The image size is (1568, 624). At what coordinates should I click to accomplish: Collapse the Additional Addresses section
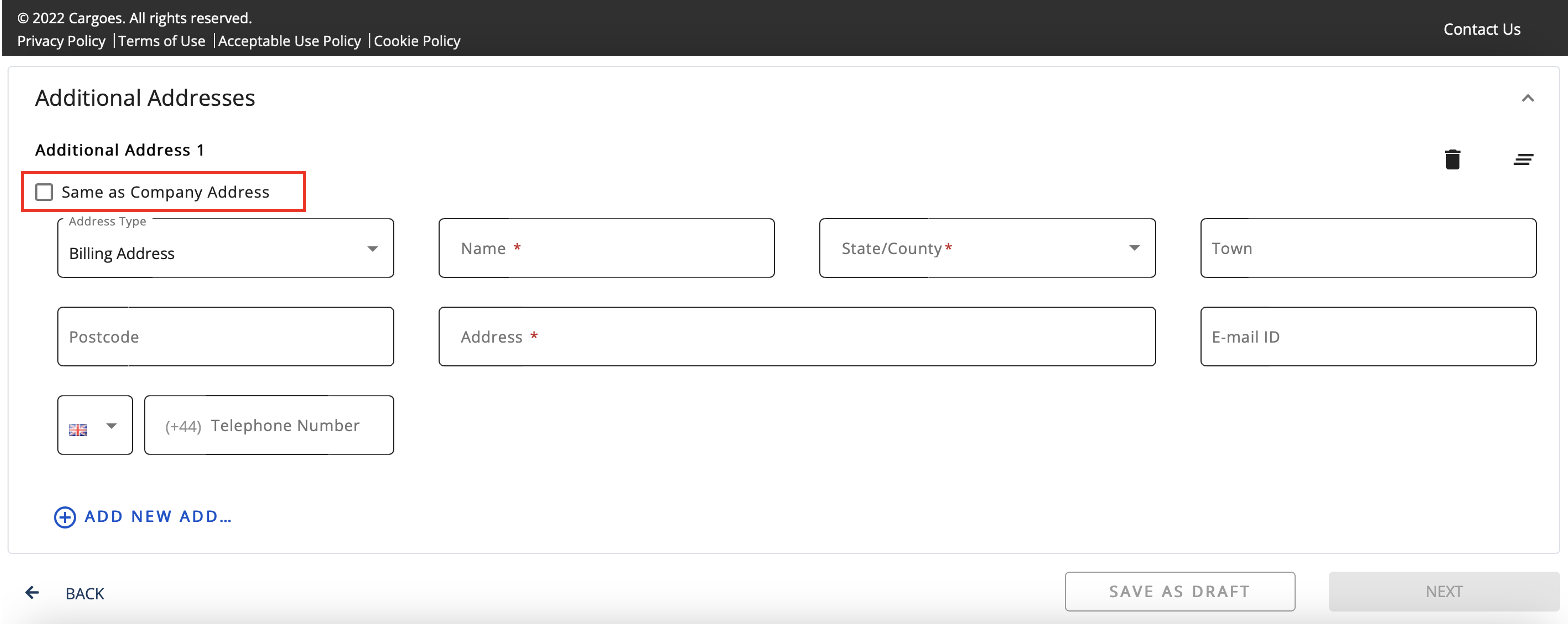1527,98
